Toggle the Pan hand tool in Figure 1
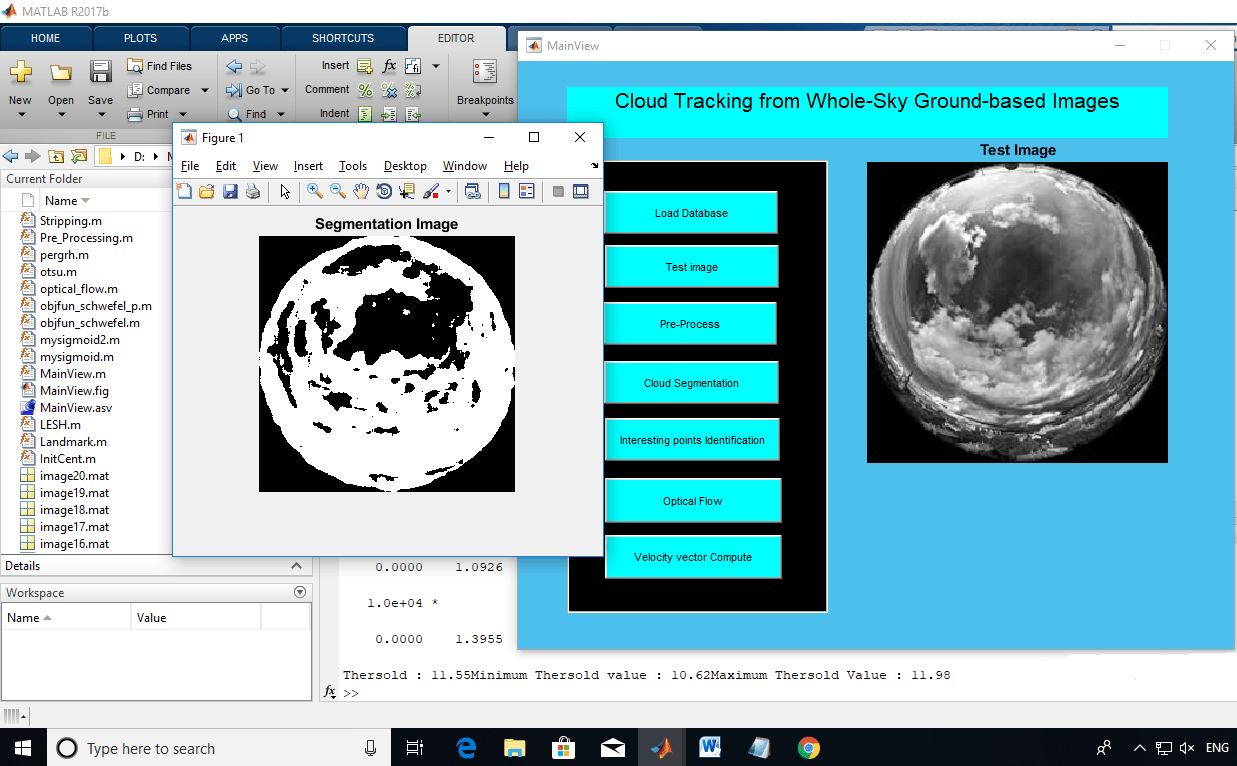Screen dimensions: 1237x766 click(x=360, y=191)
